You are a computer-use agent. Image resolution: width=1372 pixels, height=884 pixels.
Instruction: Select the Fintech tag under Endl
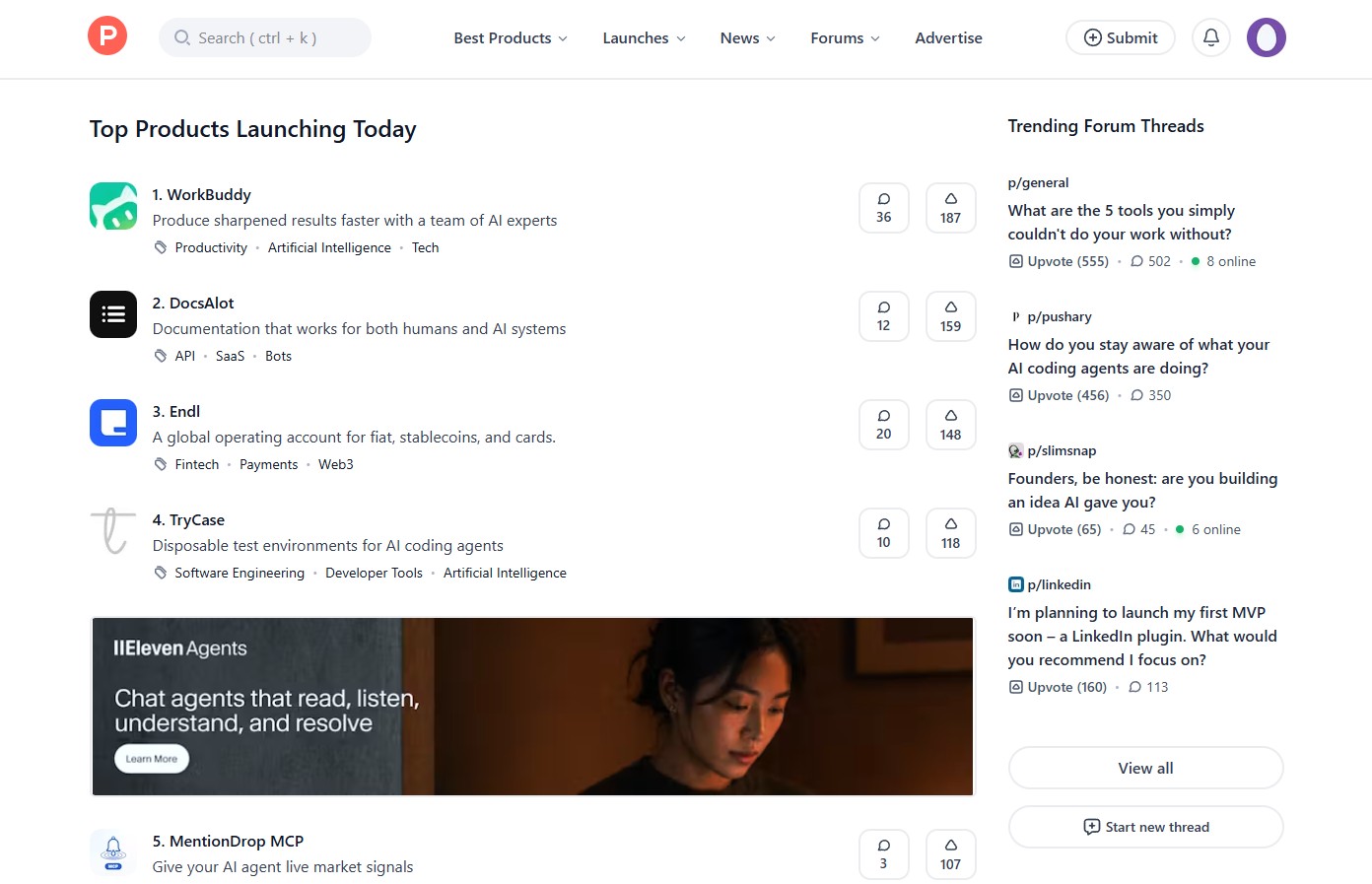197,464
